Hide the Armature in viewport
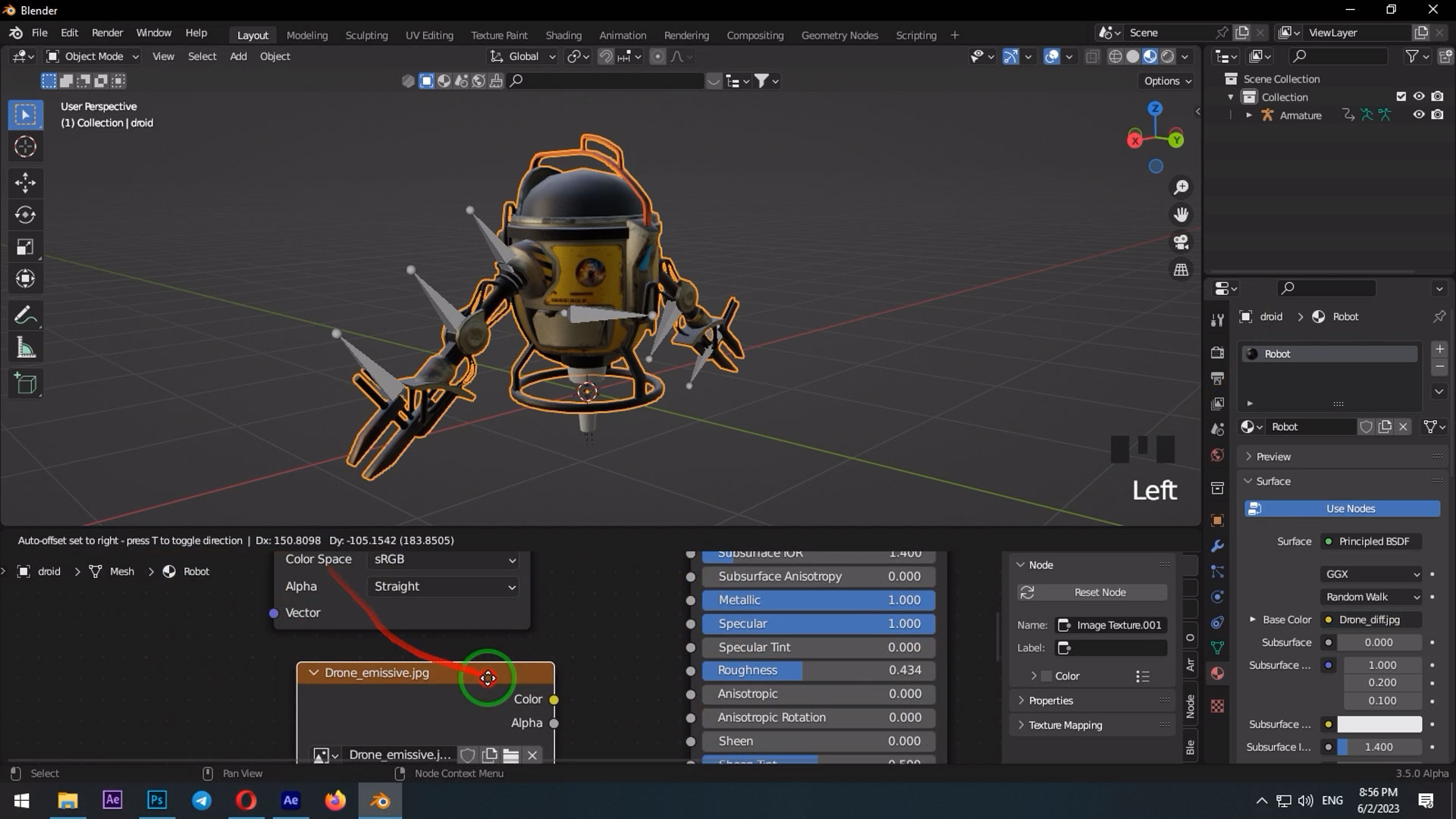The width and height of the screenshot is (1456, 819). coord(1418,115)
